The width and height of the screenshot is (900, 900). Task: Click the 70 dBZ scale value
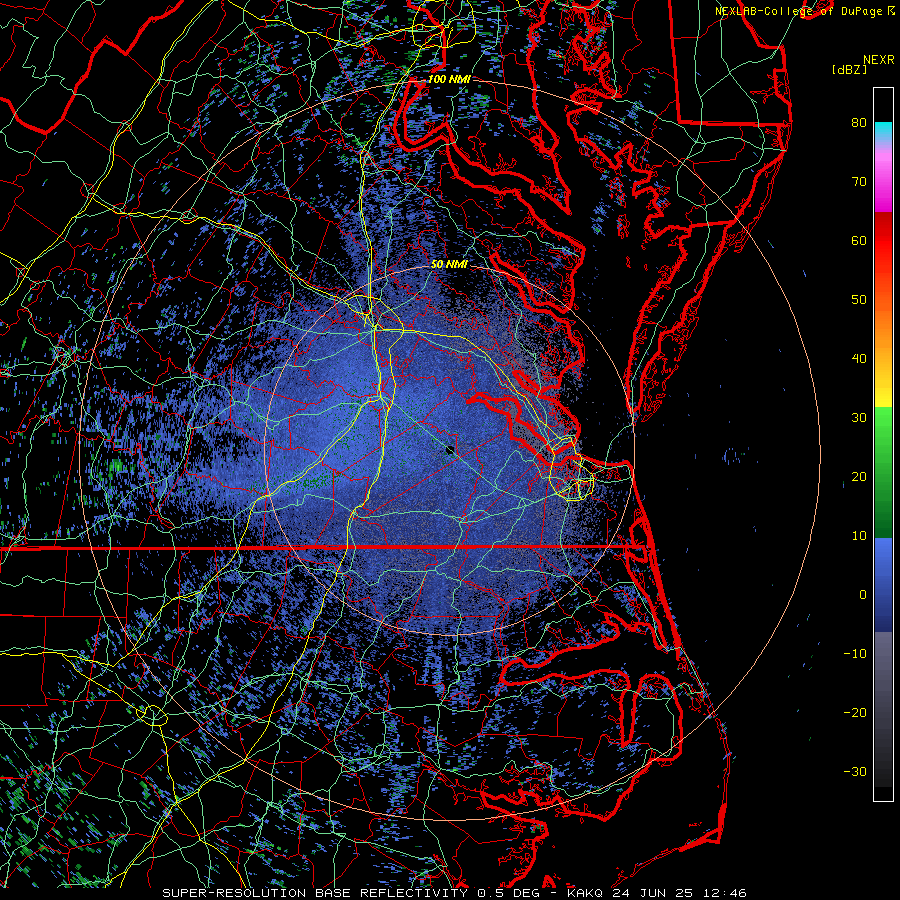pyautogui.click(x=859, y=181)
